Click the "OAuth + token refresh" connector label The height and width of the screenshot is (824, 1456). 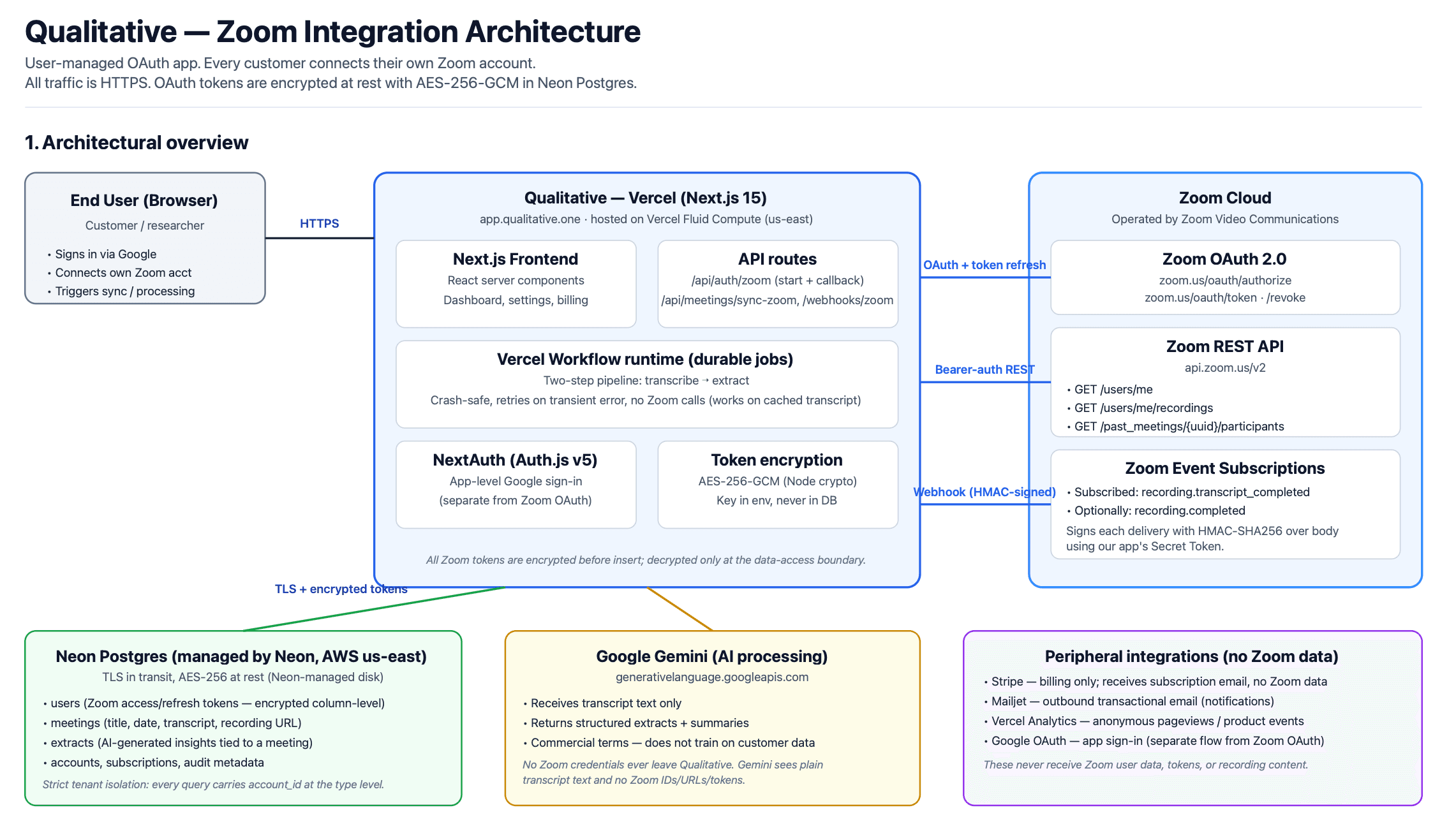[984, 265]
